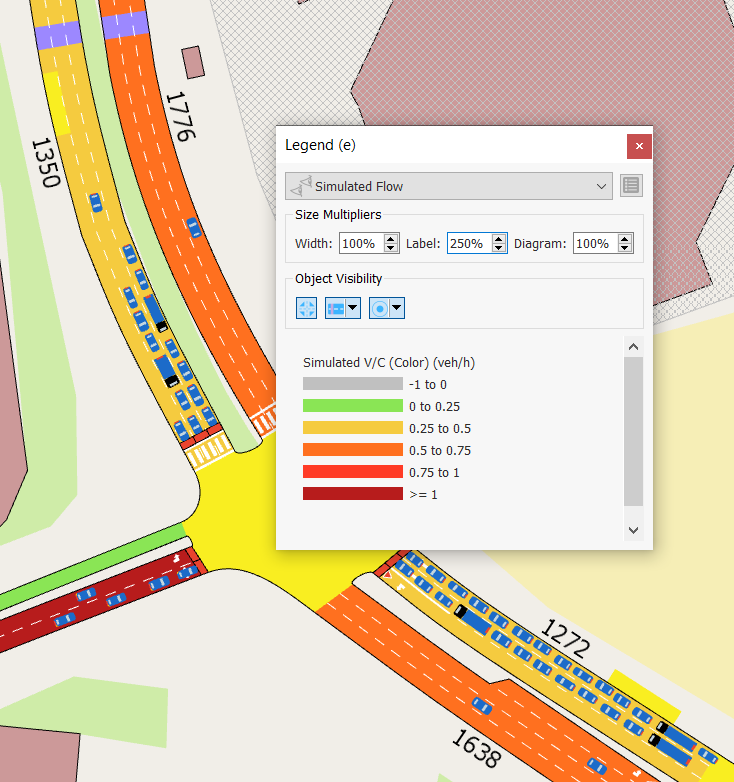The height and width of the screenshot is (782, 734).
Task: Click the dark red >= 1 swatch
Action: [352, 494]
